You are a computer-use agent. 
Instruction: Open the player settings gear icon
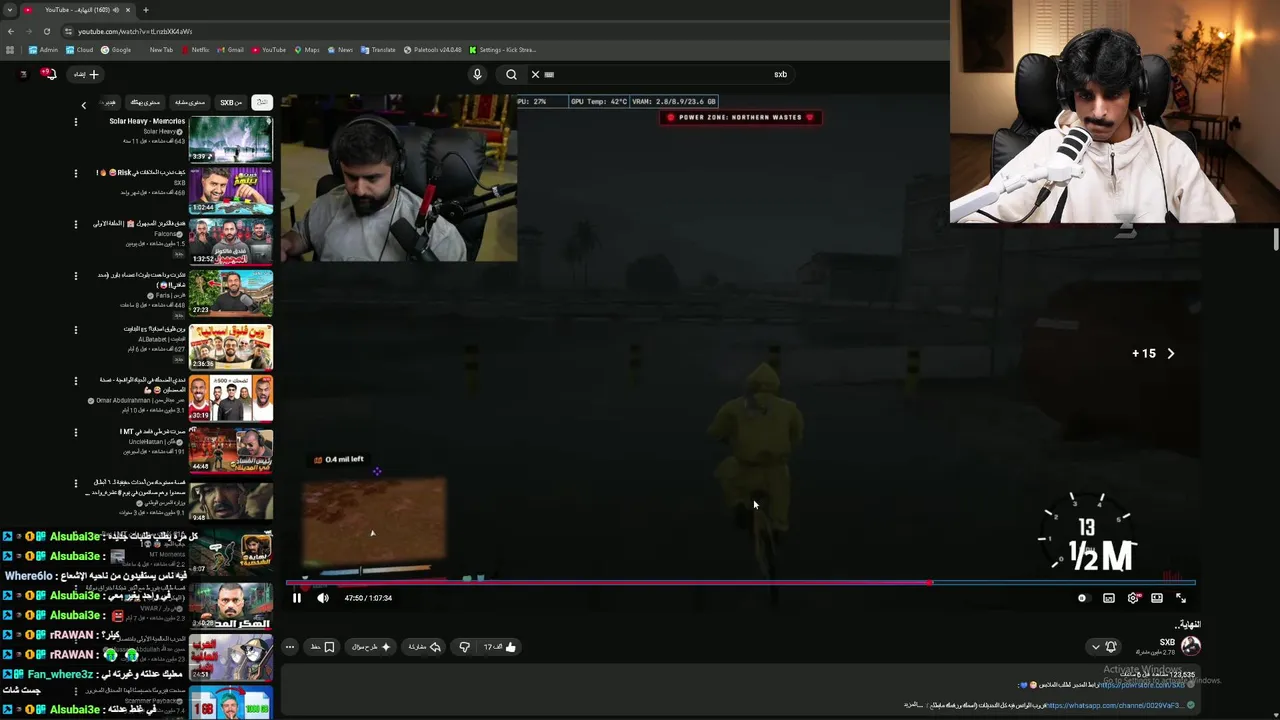click(x=1133, y=598)
